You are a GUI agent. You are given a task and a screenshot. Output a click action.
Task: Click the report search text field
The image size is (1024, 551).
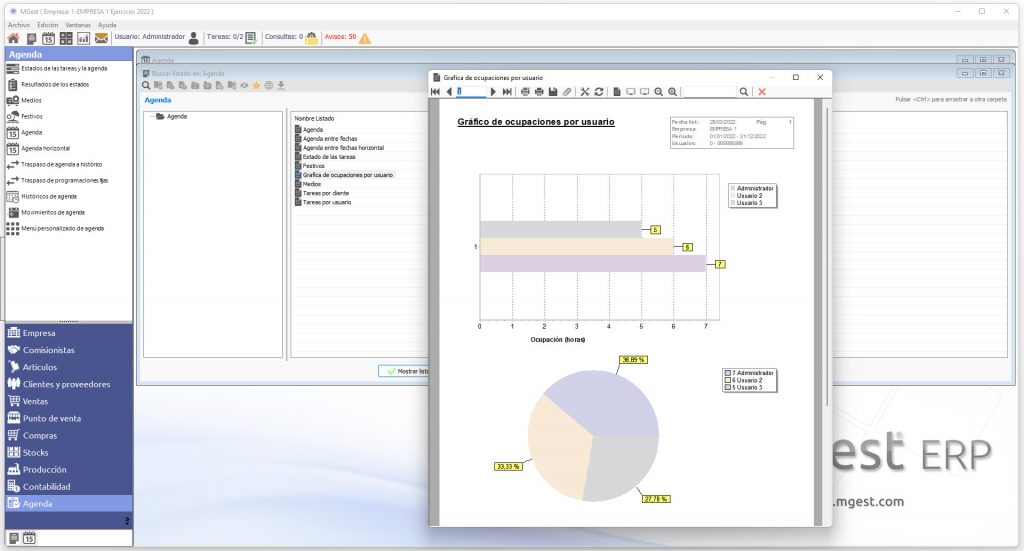point(709,92)
